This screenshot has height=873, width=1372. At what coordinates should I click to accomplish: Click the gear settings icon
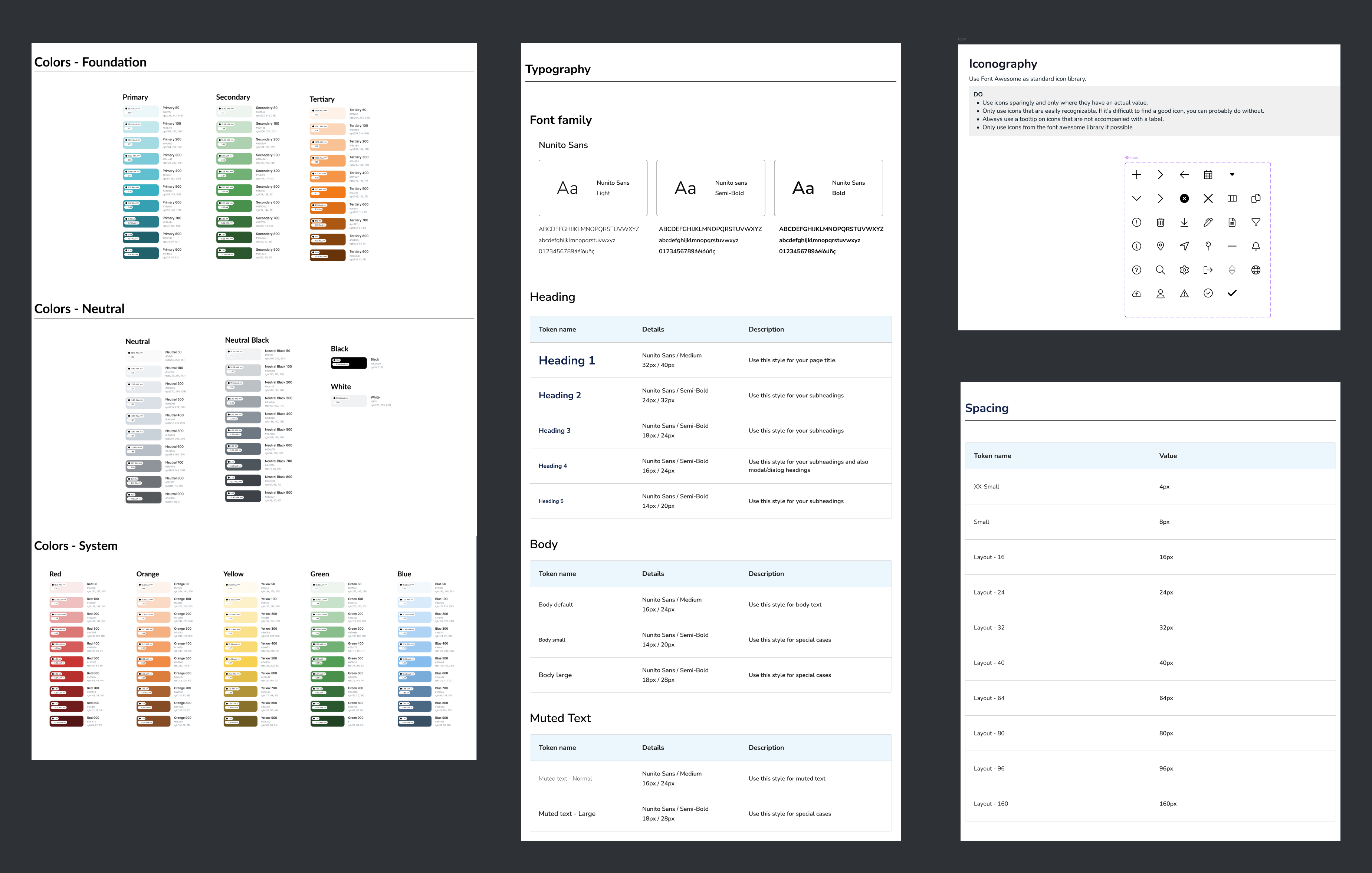click(1184, 270)
